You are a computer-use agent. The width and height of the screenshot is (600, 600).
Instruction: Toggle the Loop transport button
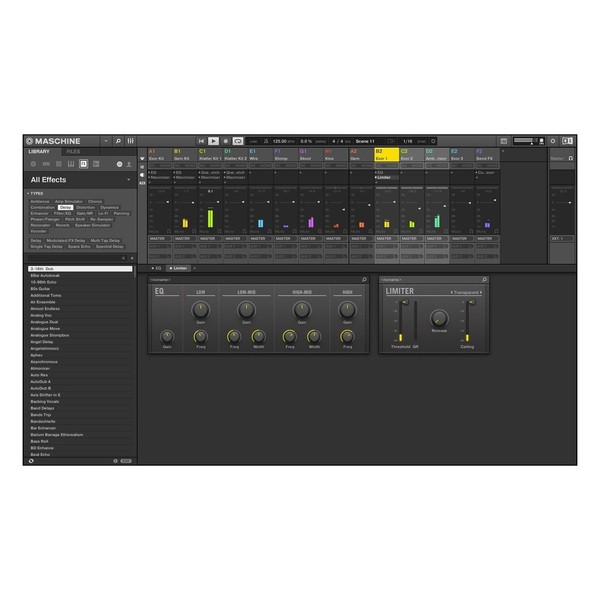[238, 141]
